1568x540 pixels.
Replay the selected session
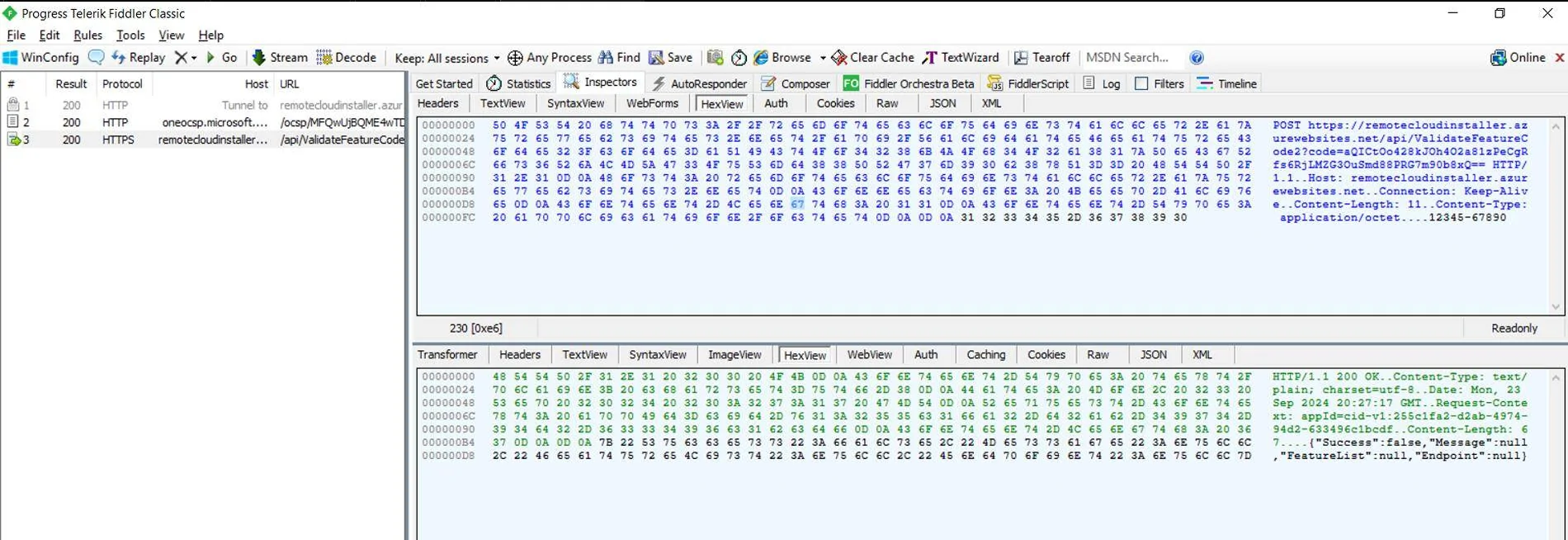(x=139, y=57)
